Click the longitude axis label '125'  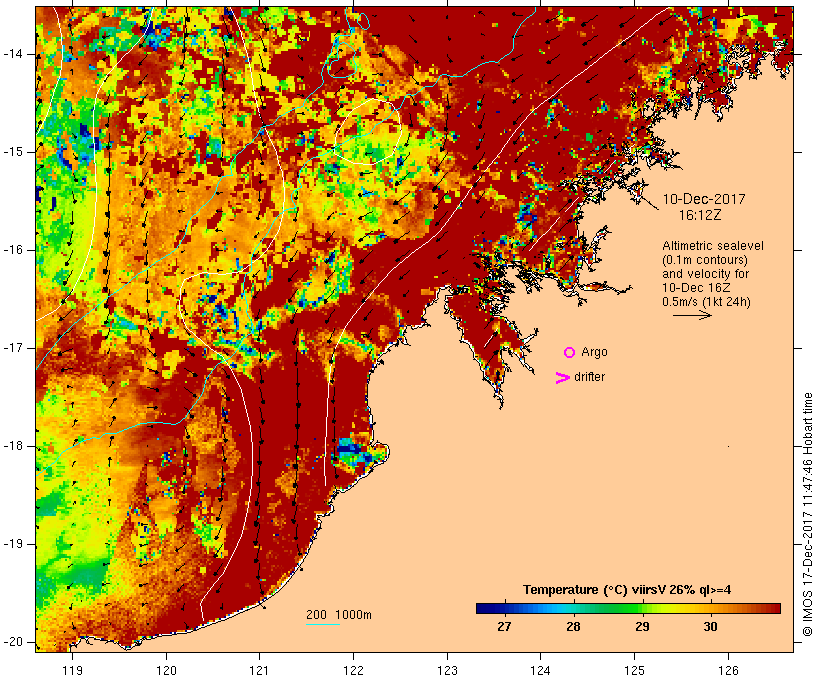coord(634,670)
